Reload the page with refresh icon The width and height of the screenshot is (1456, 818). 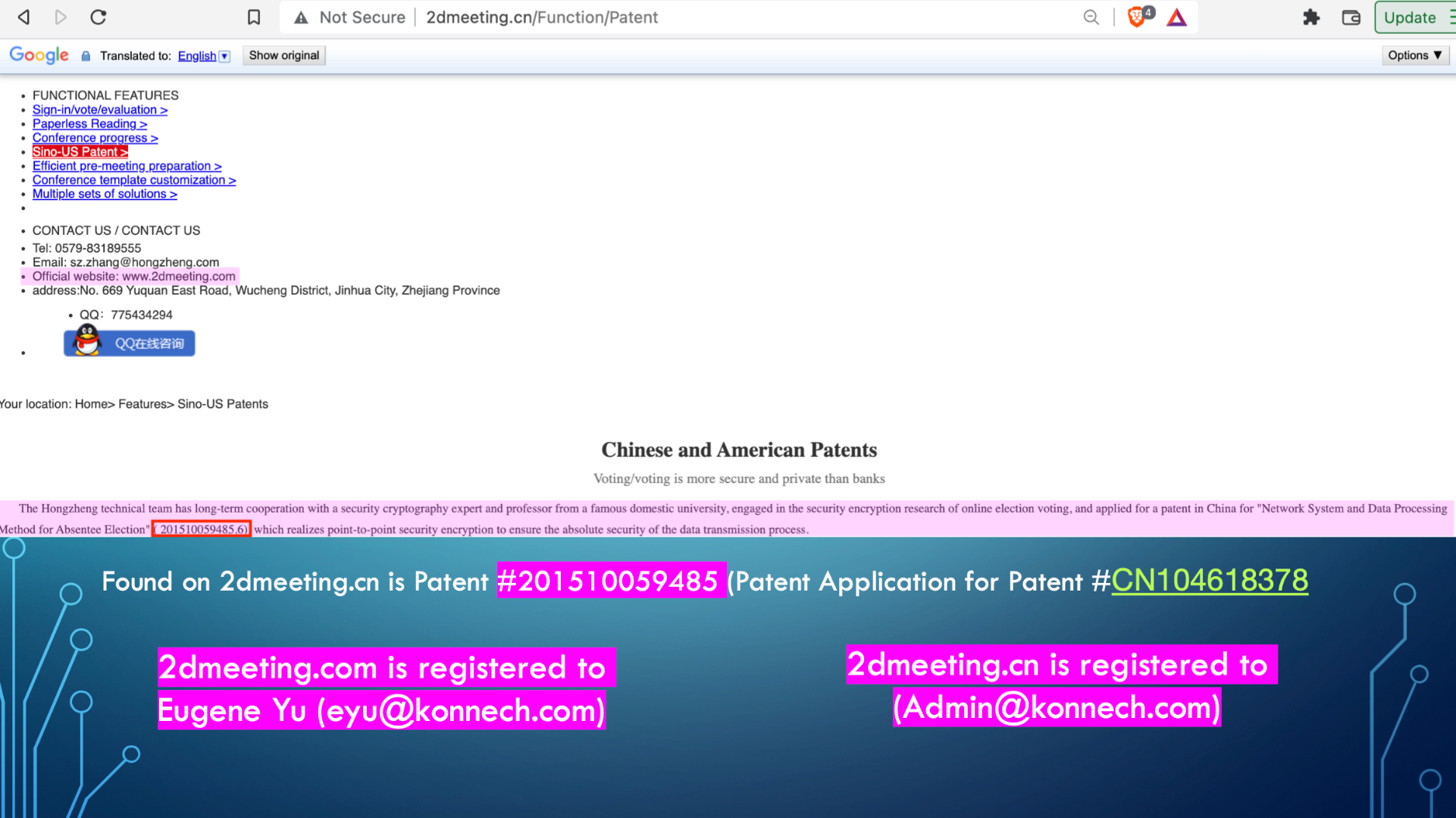[98, 17]
